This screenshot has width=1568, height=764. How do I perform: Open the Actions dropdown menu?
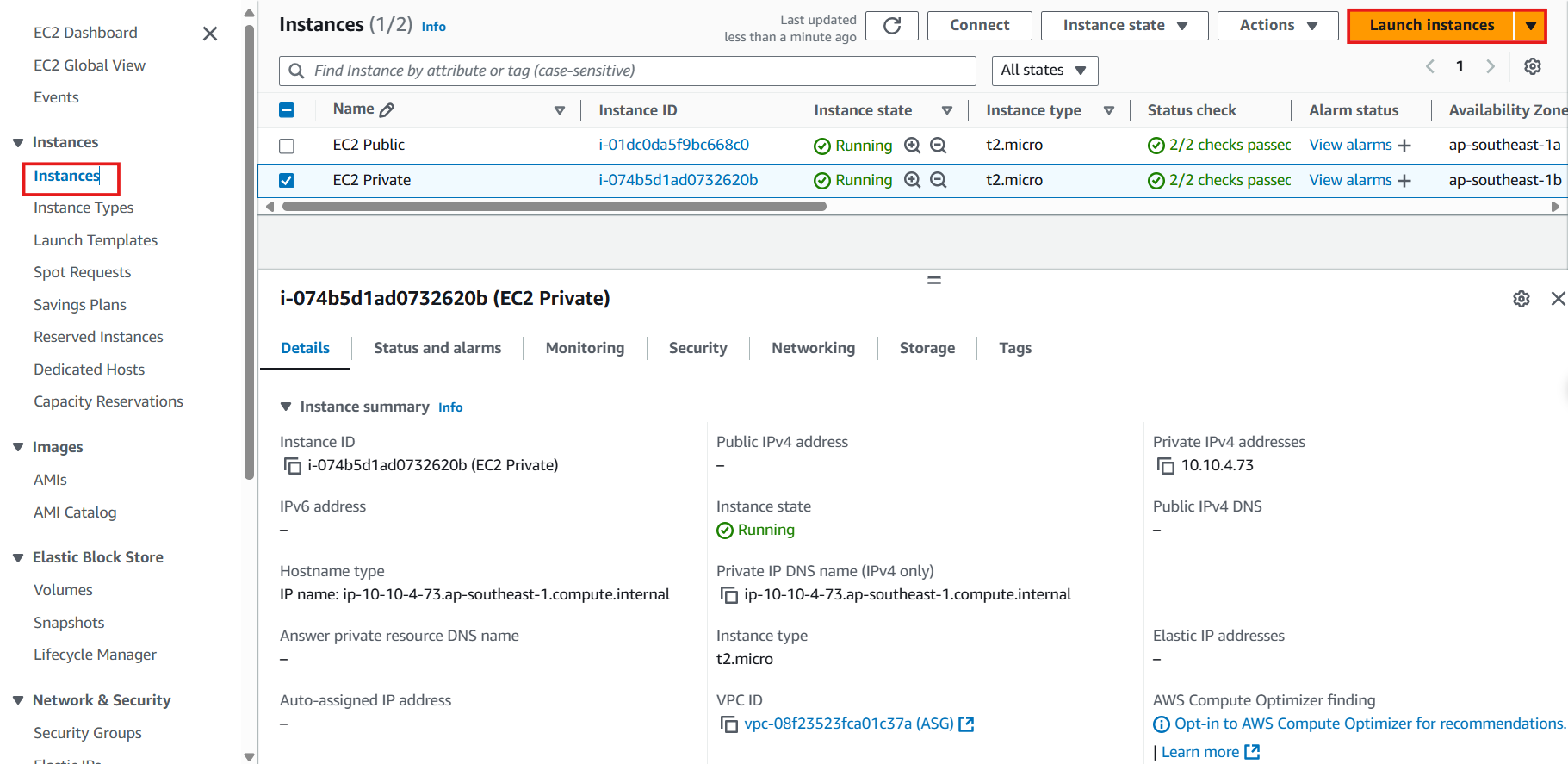pos(1278,26)
